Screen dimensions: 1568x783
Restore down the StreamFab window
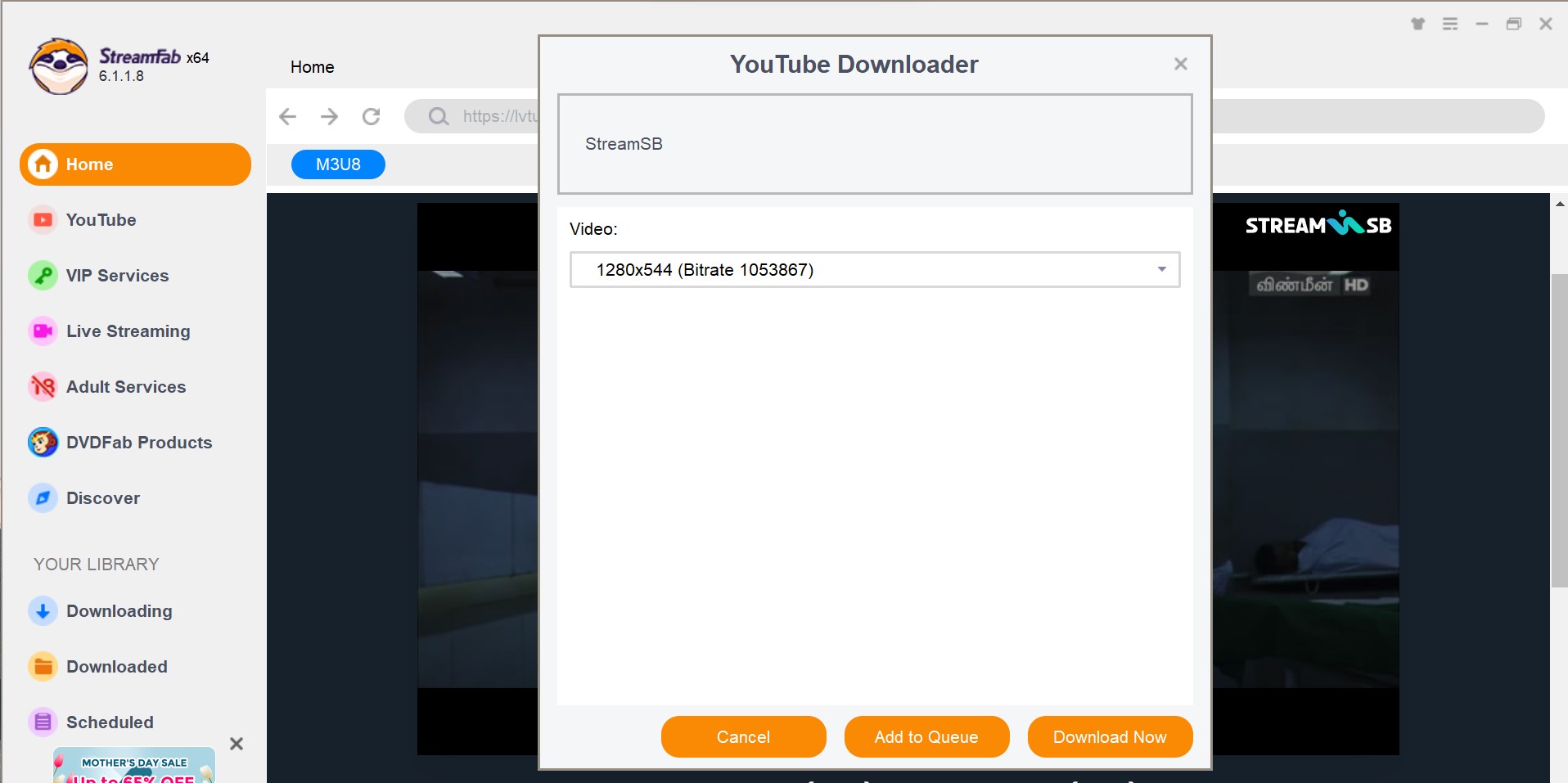click(1514, 24)
